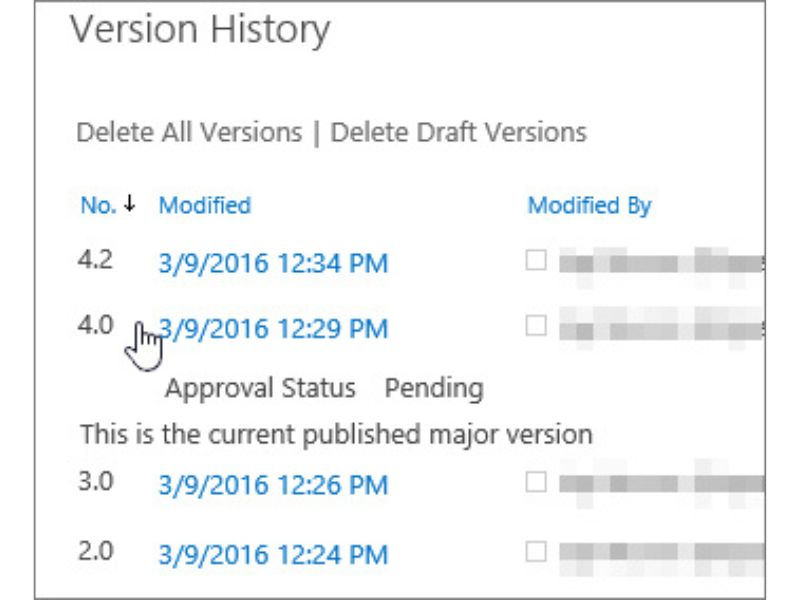This screenshot has height=600, width=800.
Task: Sort by the Modified column header
Action: coord(205,206)
